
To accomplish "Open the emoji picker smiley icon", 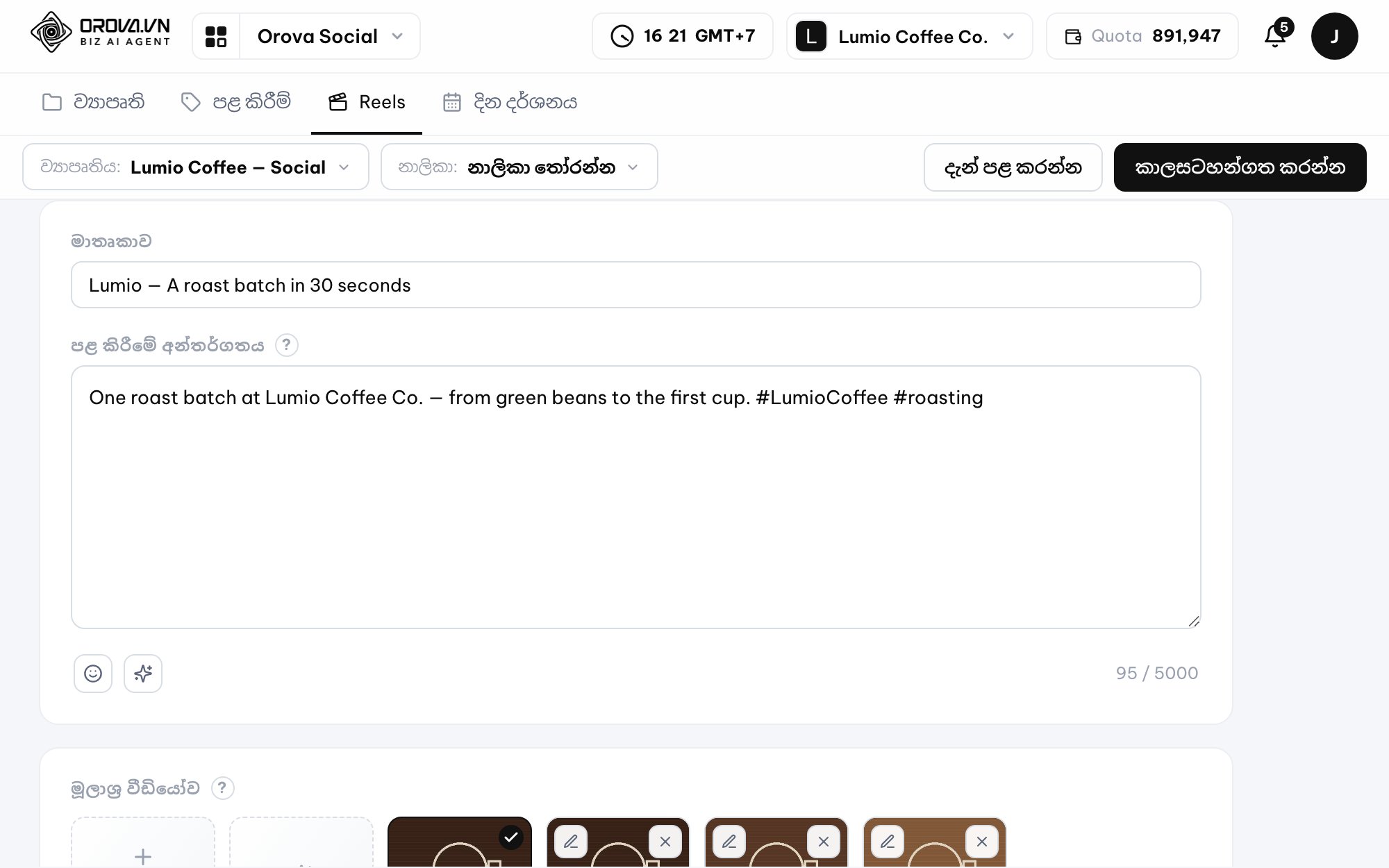I will [x=93, y=674].
